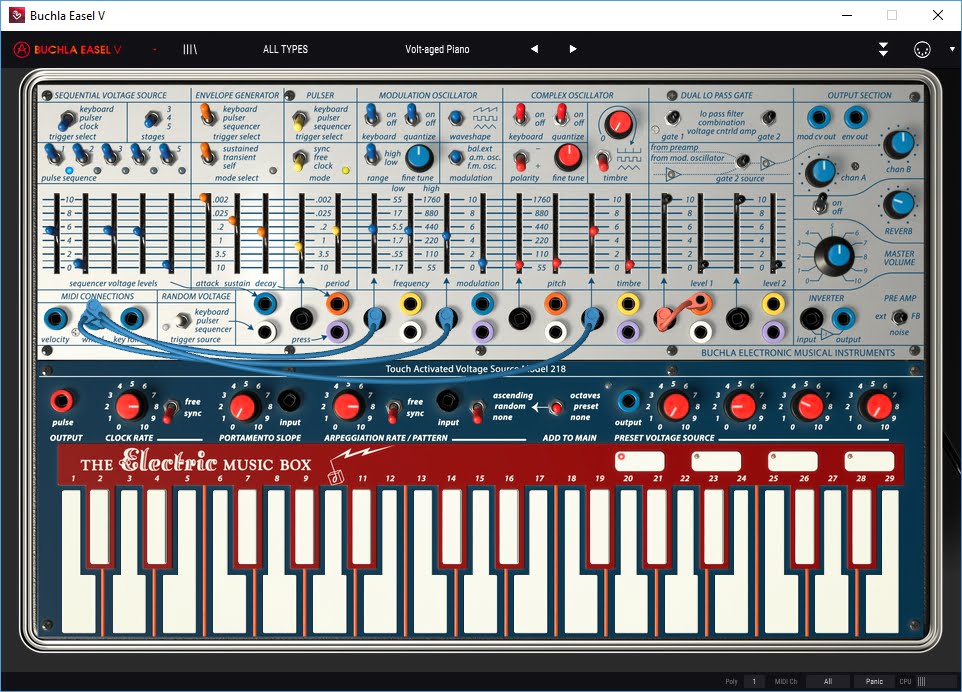
Task: Select the preset pad above keys 20 and 21
Action: click(639, 461)
